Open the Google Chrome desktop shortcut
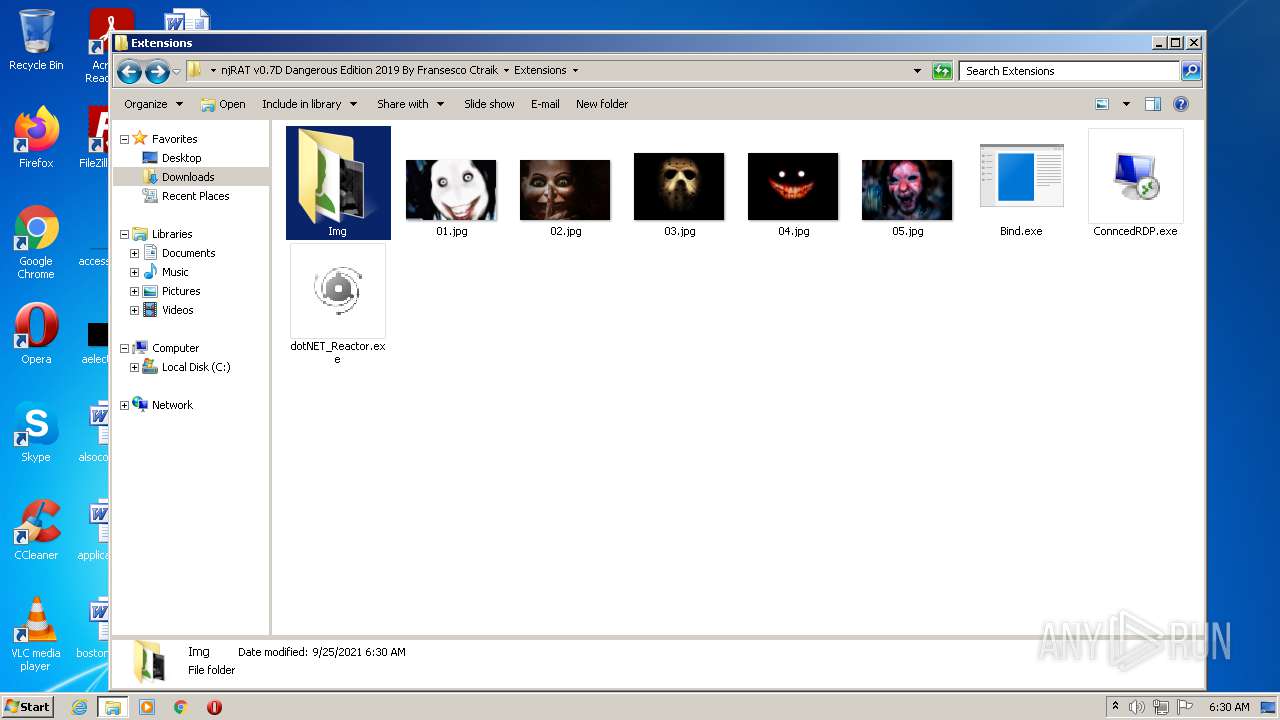Viewport: 1280px width, 720px height. pyautogui.click(x=36, y=242)
